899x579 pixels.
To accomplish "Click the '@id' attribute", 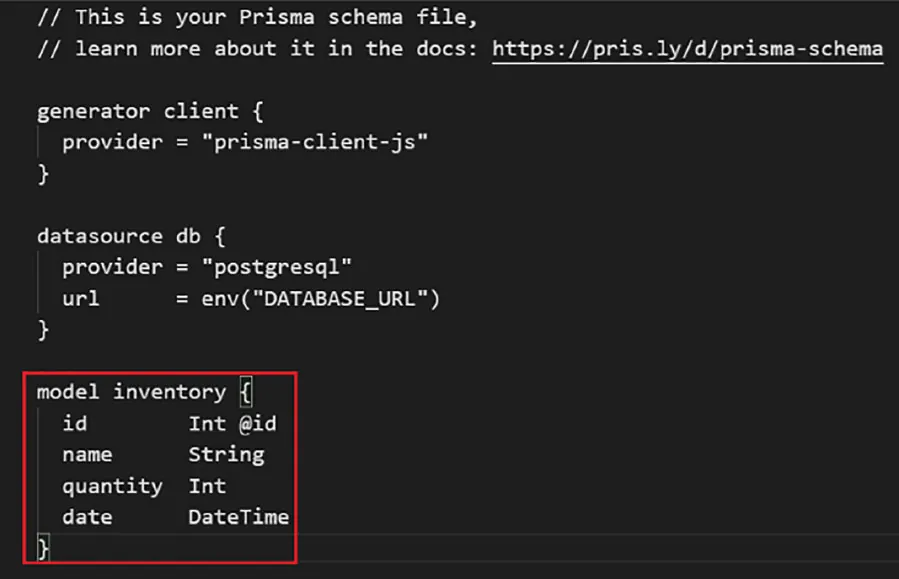I will point(257,423).
